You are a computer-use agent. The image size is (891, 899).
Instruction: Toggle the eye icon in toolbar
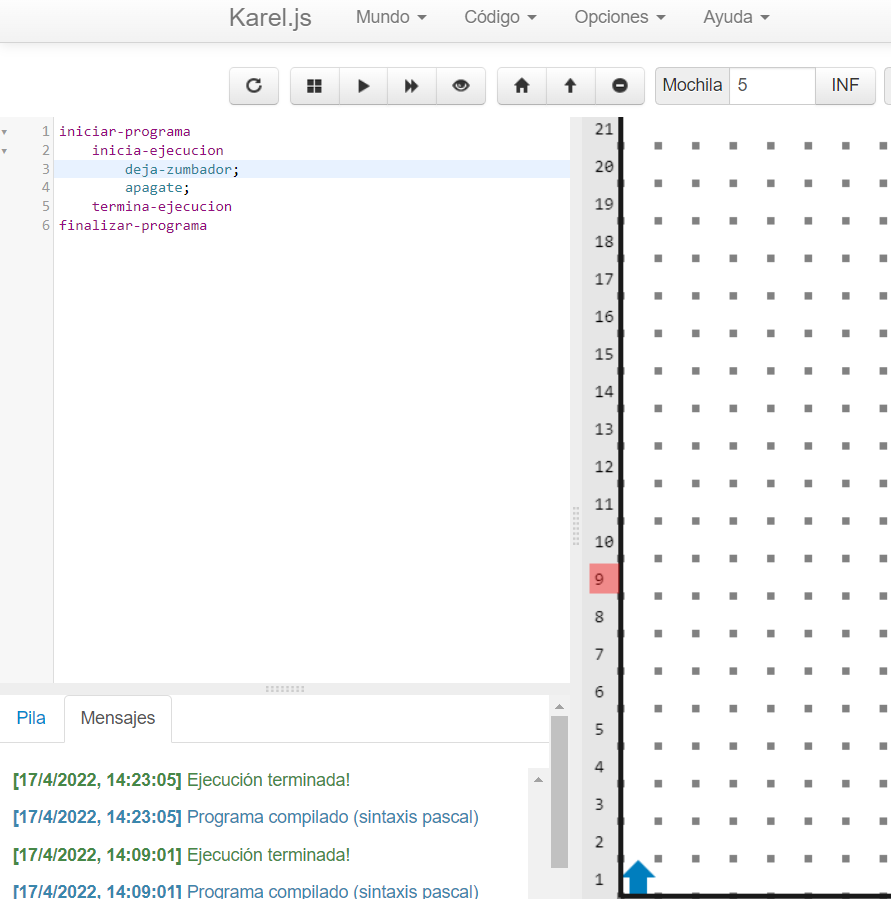[x=460, y=86]
